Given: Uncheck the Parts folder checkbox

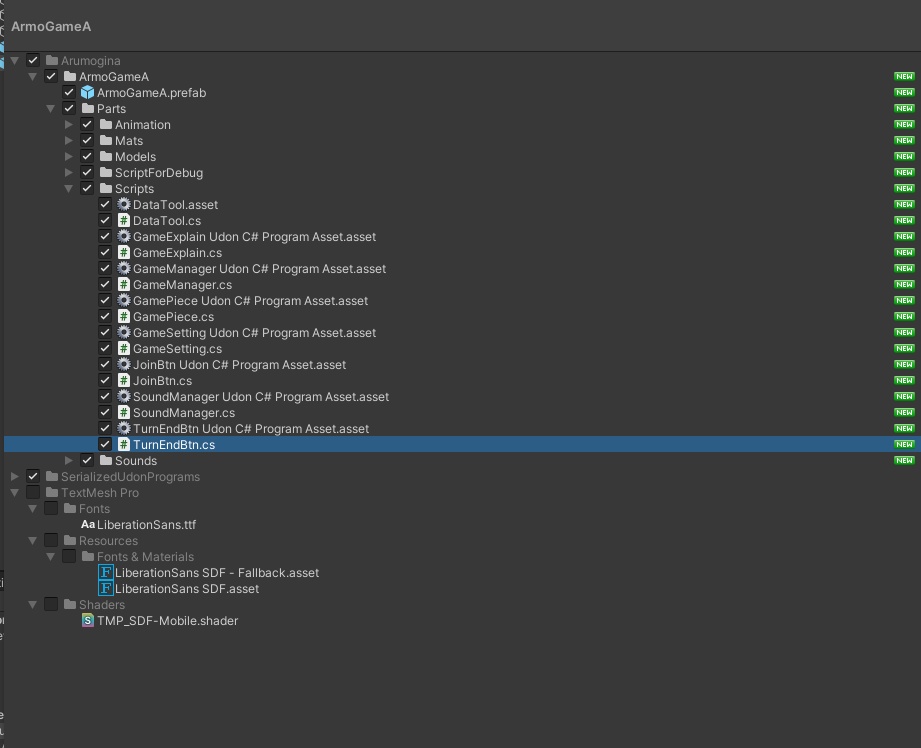Looking at the screenshot, I should pos(69,108).
